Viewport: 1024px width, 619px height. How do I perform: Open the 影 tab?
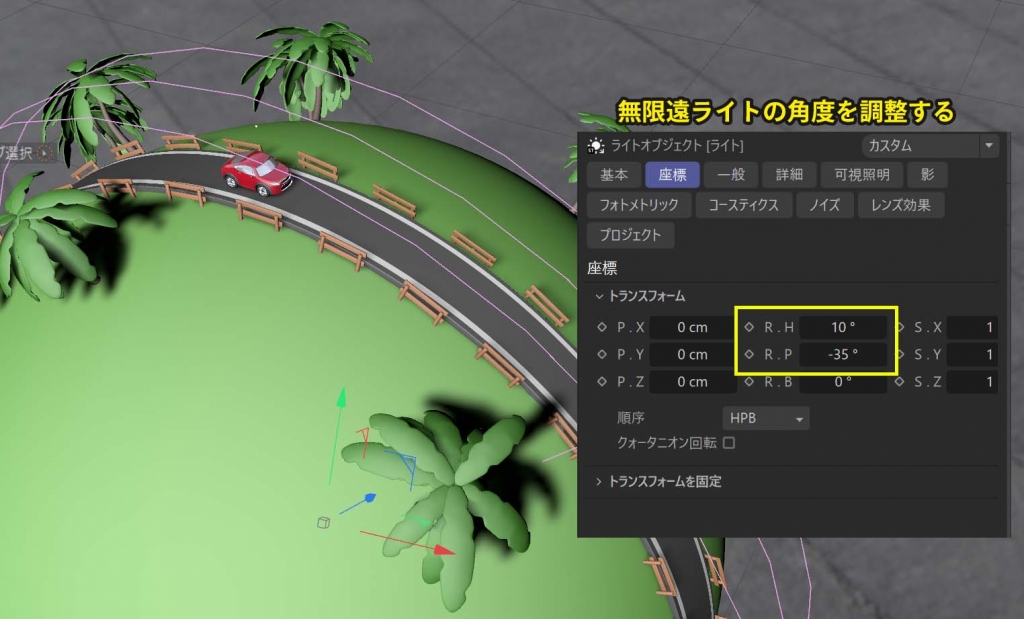[x=927, y=175]
